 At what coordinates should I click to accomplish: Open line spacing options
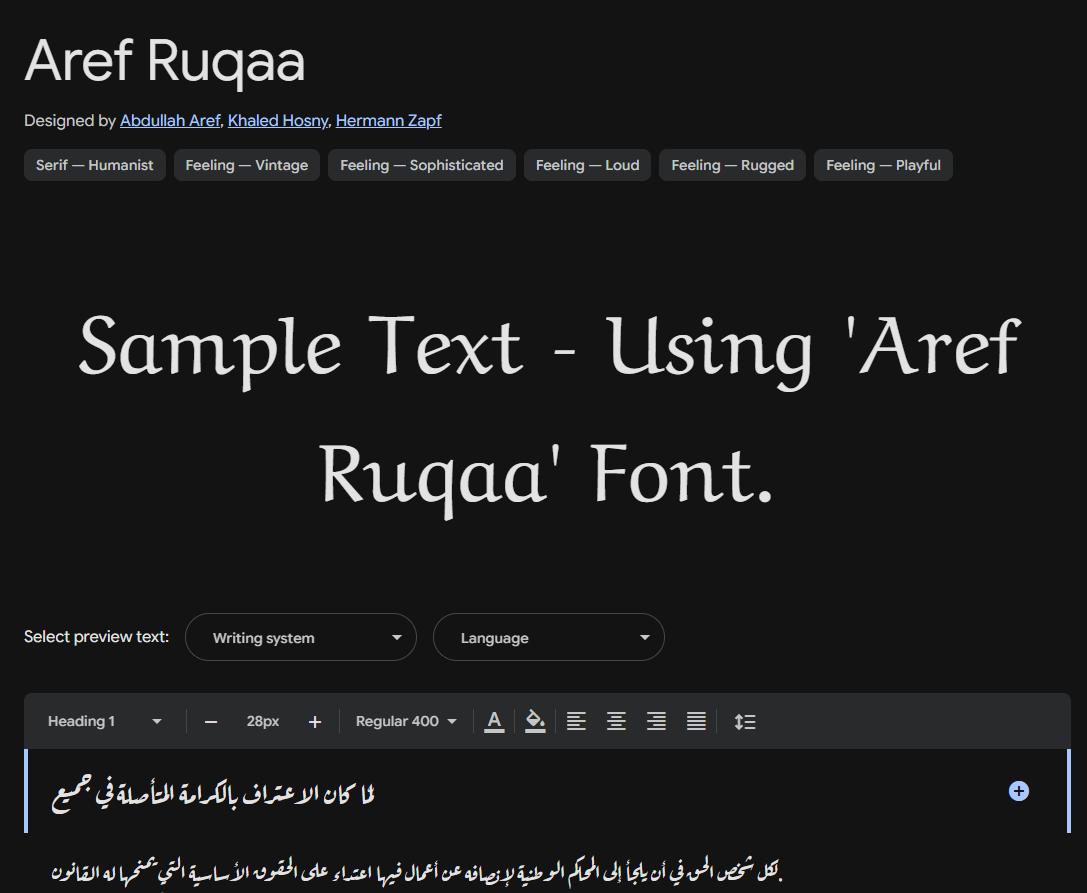pos(745,722)
